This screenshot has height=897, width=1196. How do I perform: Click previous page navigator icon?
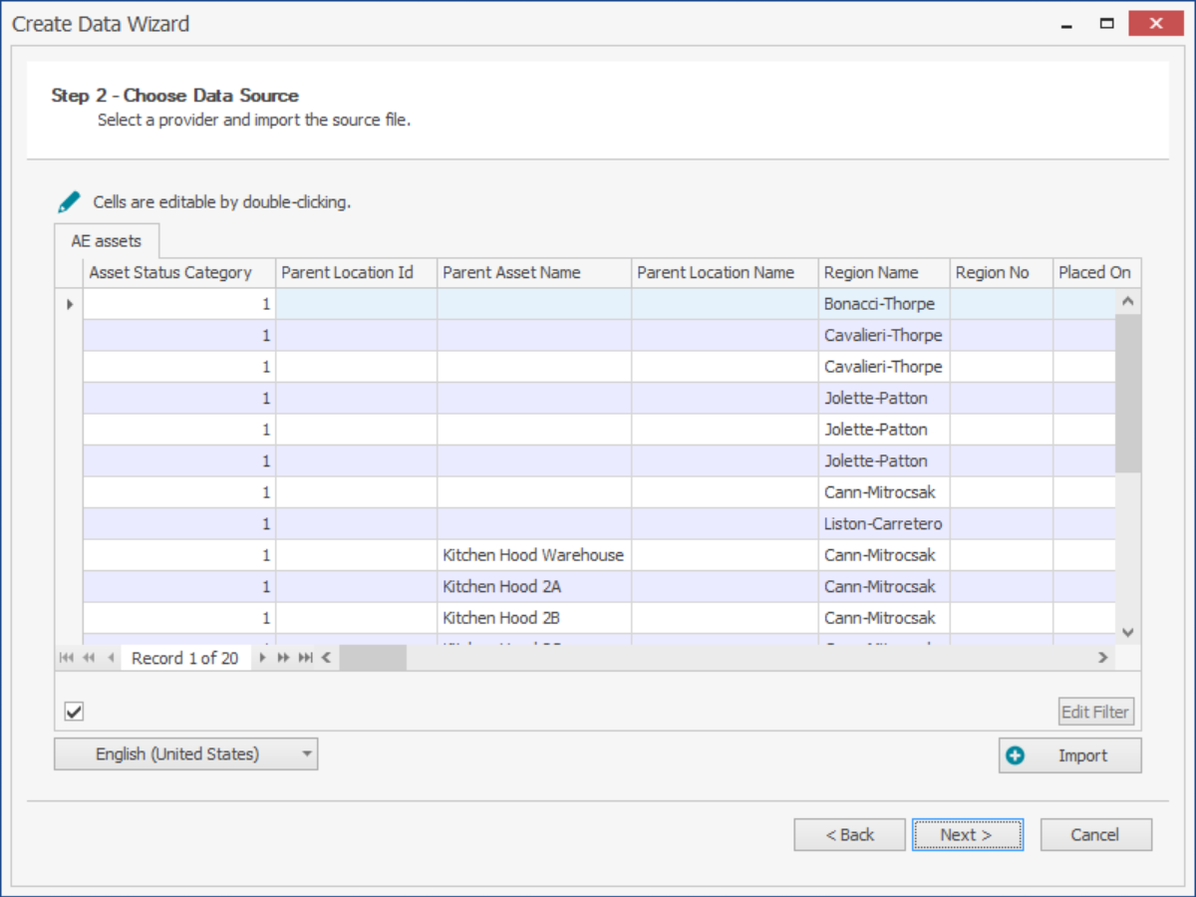point(88,658)
